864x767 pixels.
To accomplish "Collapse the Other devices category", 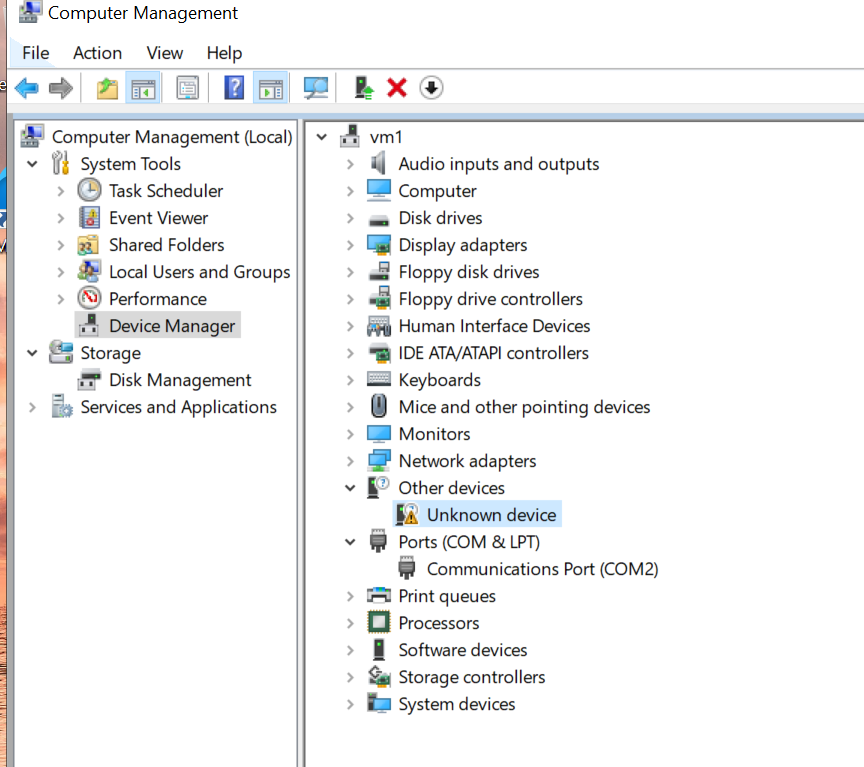I will point(350,488).
